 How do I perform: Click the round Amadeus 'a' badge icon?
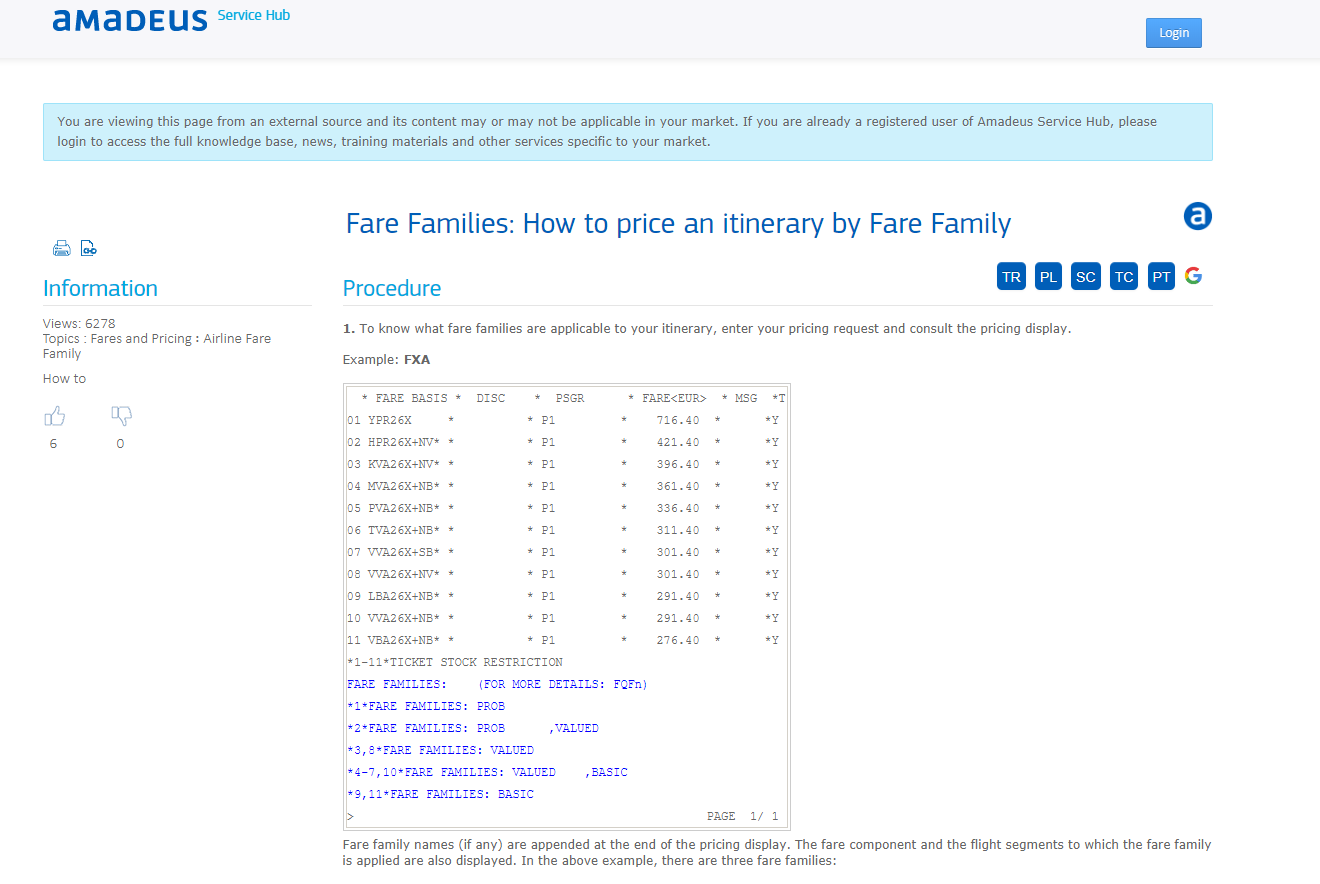[1197, 216]
